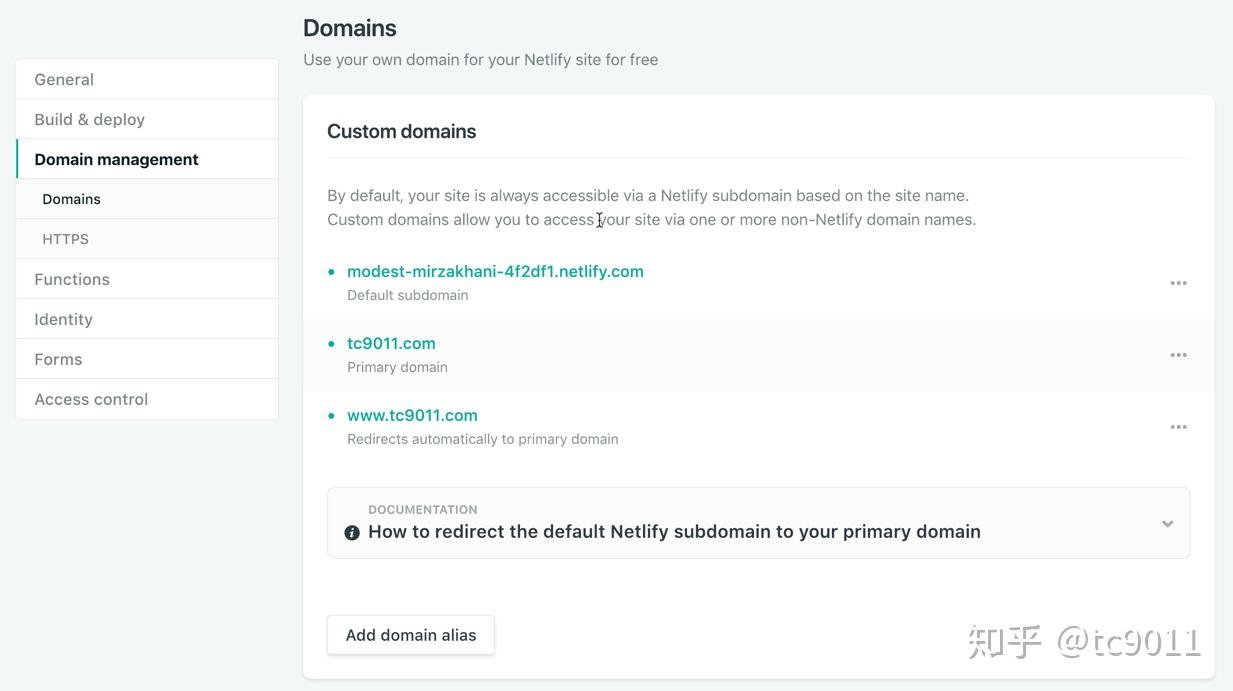
Task: Open ellipsis menu for www.tc9011.com row
Action: pos(1178,427)
